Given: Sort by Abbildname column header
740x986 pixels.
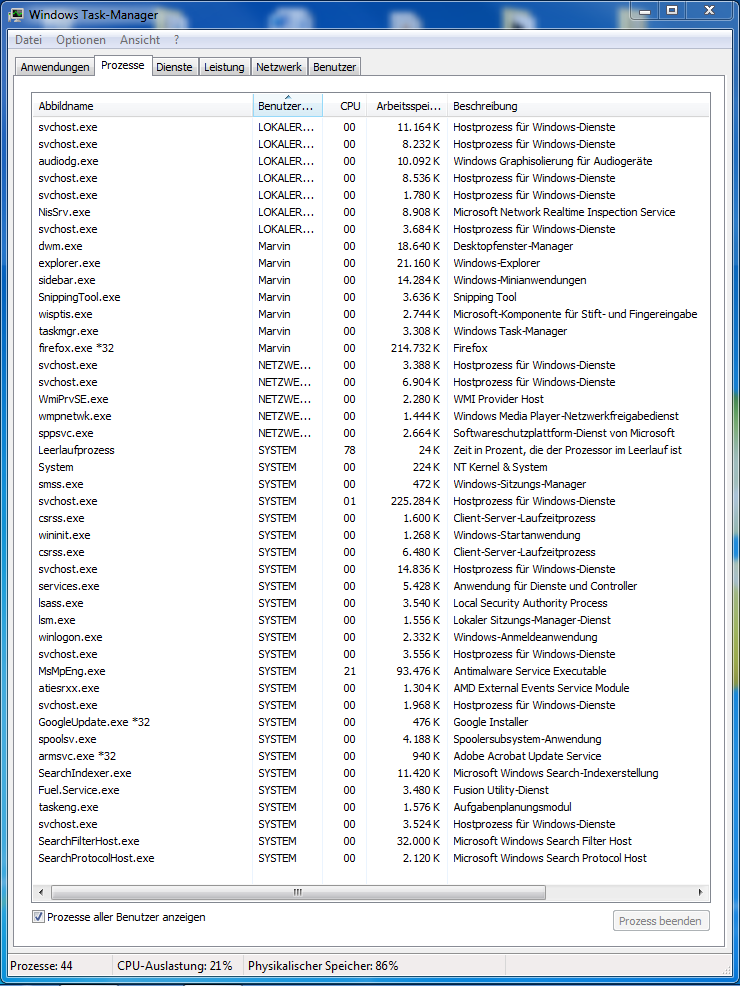Looking at the screenshot, I should 142,106.
